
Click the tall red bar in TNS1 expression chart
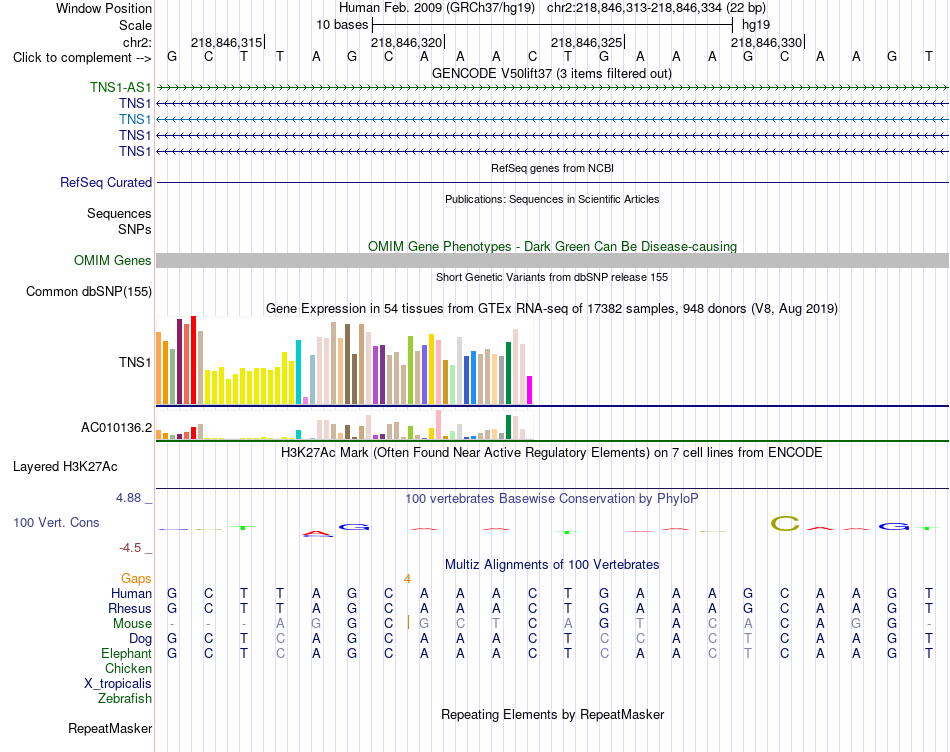193,360
